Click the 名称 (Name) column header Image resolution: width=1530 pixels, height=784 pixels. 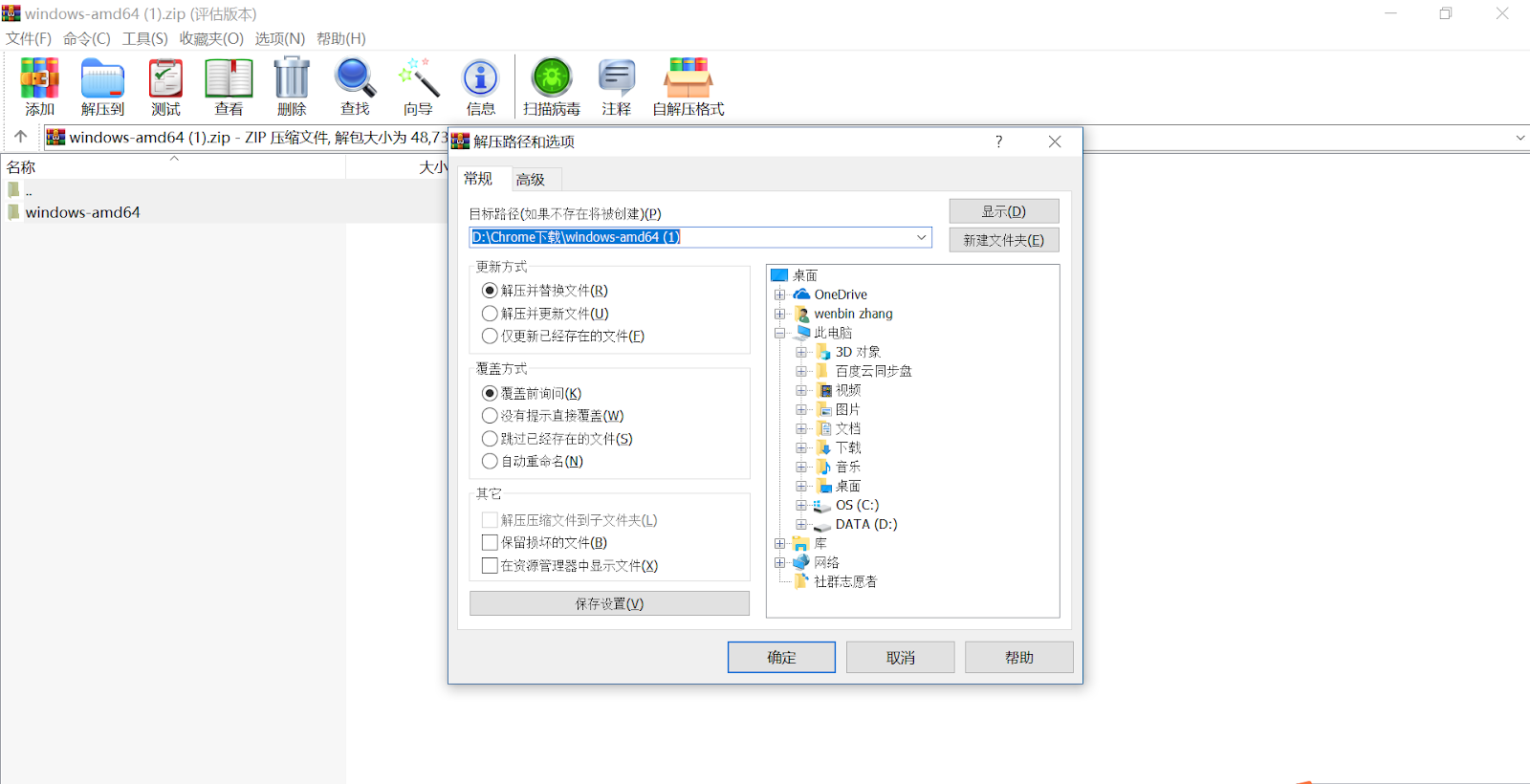click(173, 166)
